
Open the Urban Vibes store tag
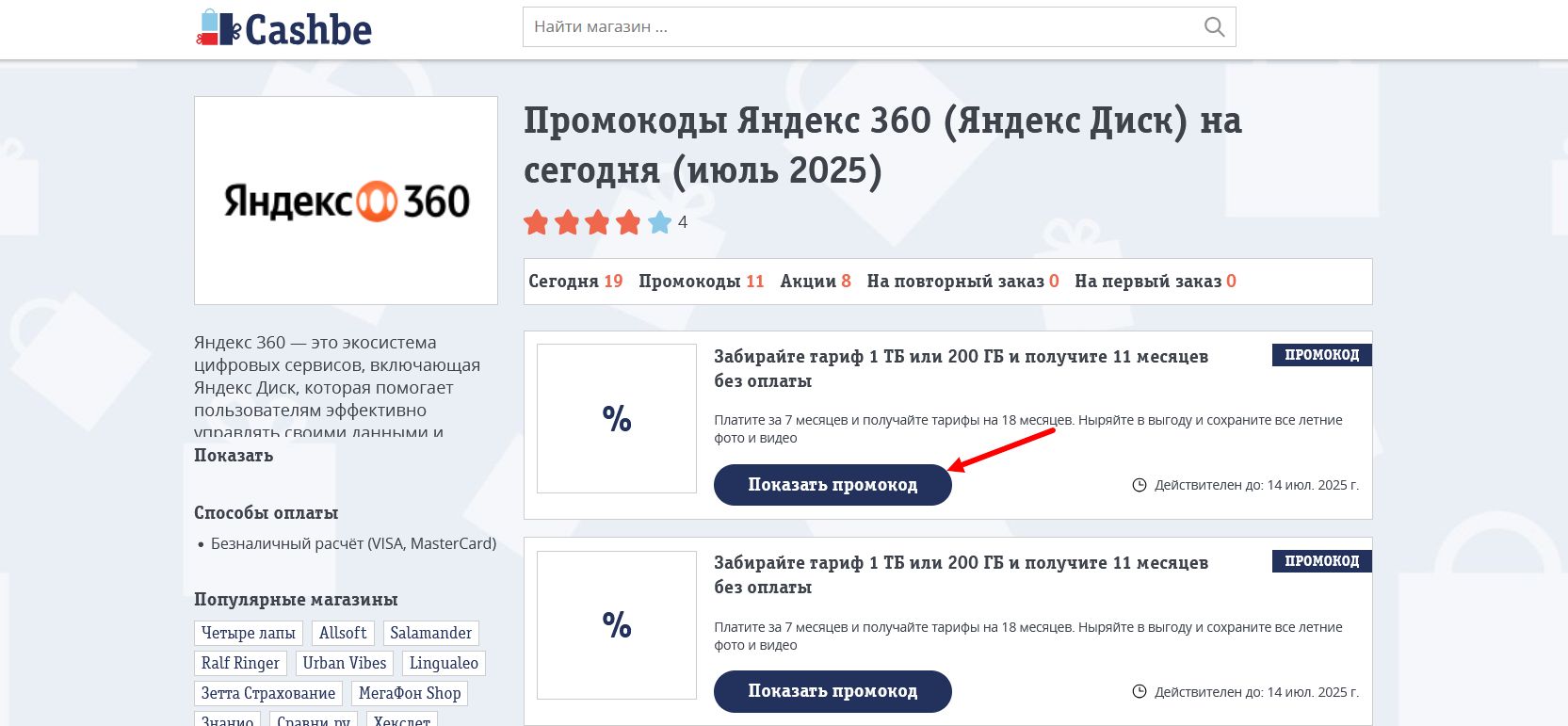345,663
